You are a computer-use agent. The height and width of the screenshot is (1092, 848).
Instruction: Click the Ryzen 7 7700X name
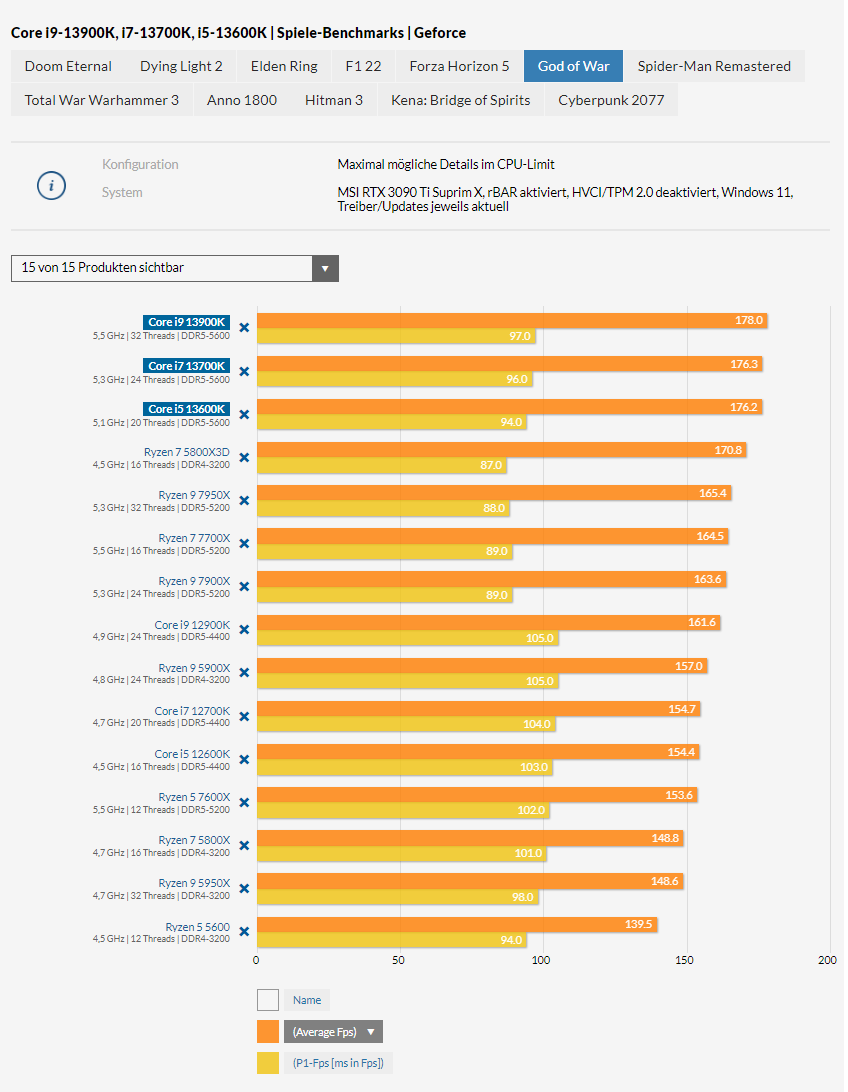194,538
